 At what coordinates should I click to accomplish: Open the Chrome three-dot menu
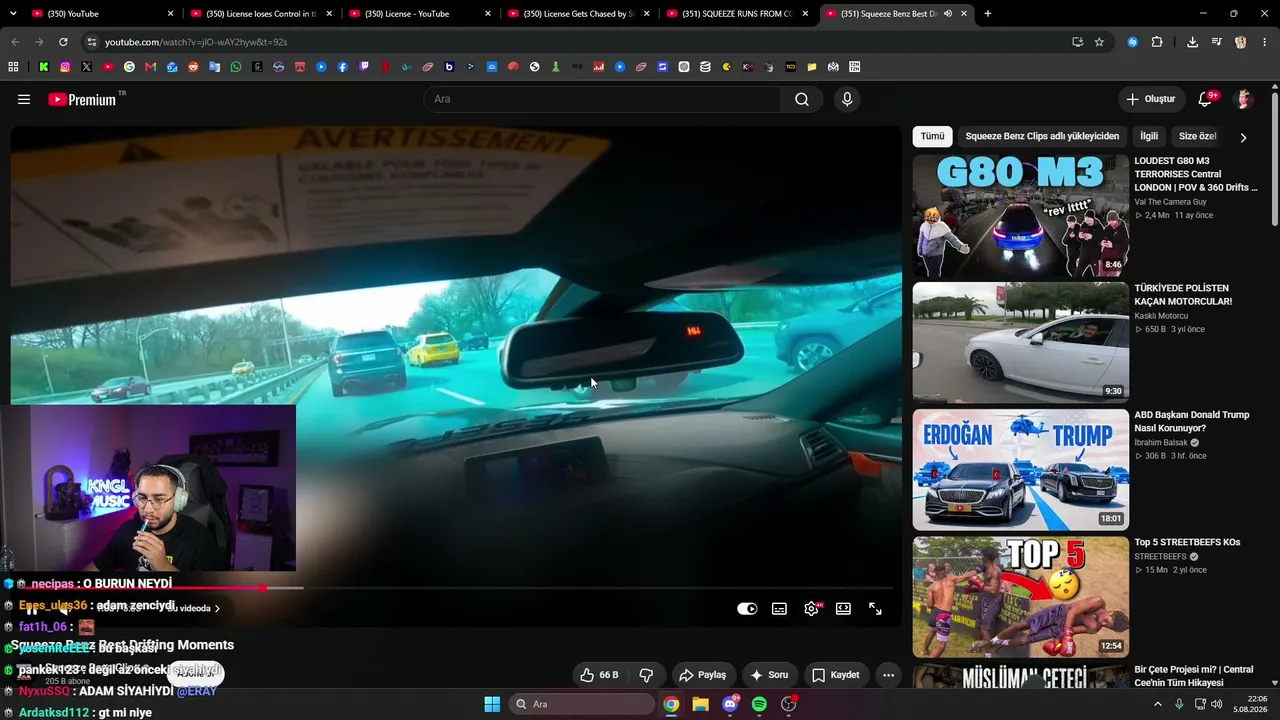click(1264, 42)
